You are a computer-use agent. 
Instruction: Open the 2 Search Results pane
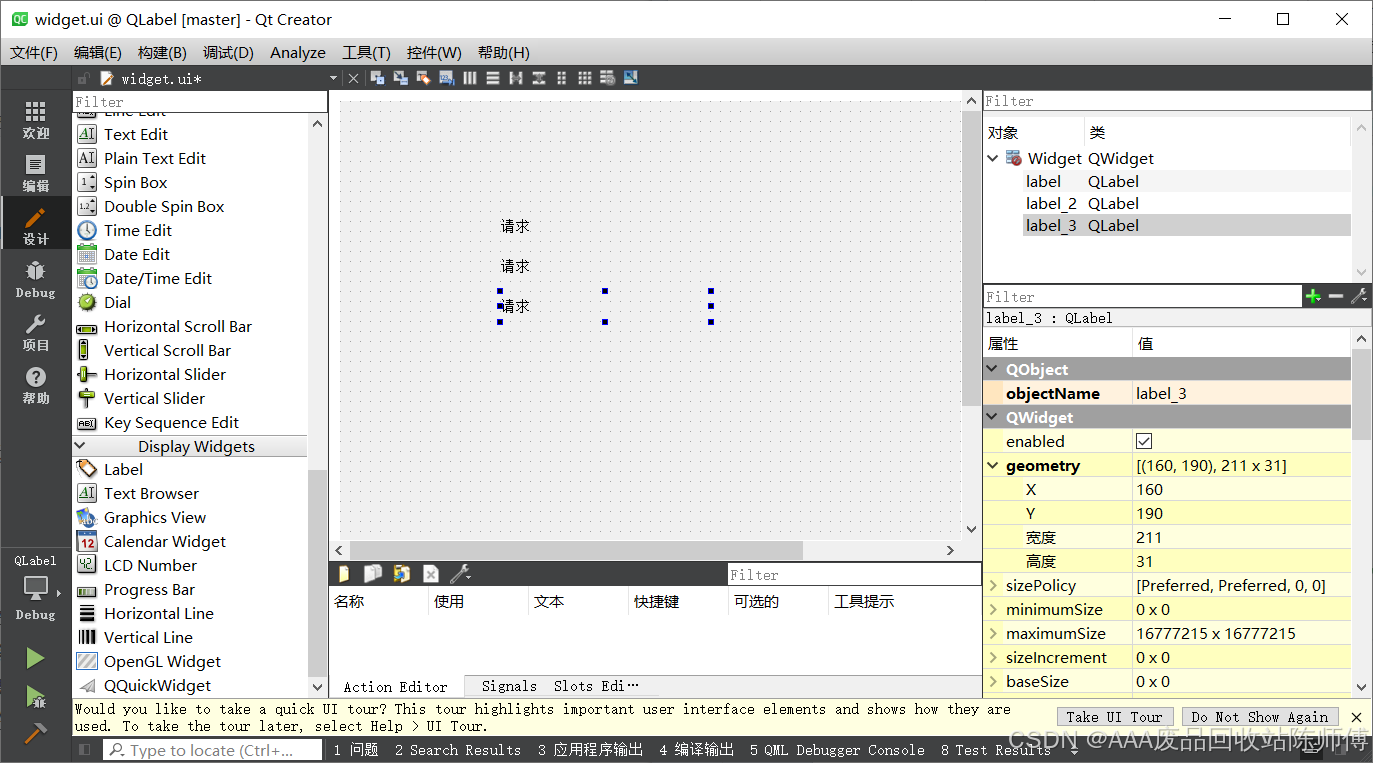[457, 749]
